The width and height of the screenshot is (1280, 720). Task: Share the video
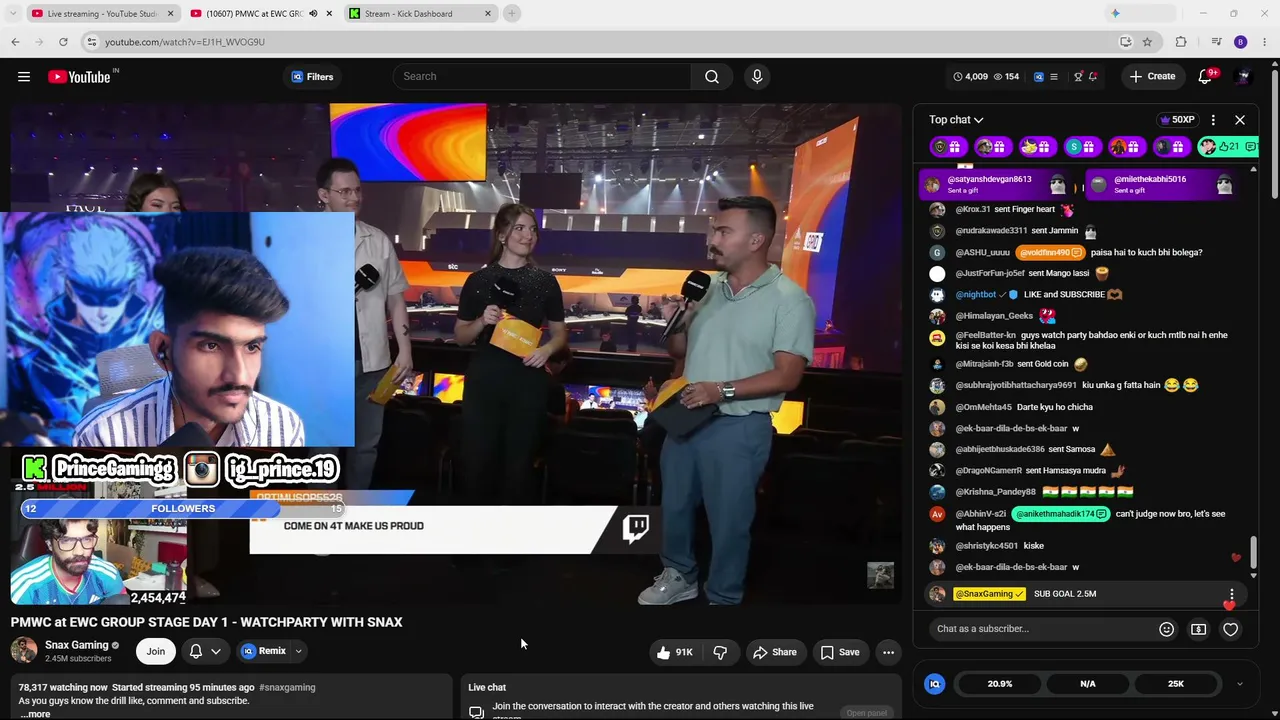pyautogui.click(x=775, y=652)
